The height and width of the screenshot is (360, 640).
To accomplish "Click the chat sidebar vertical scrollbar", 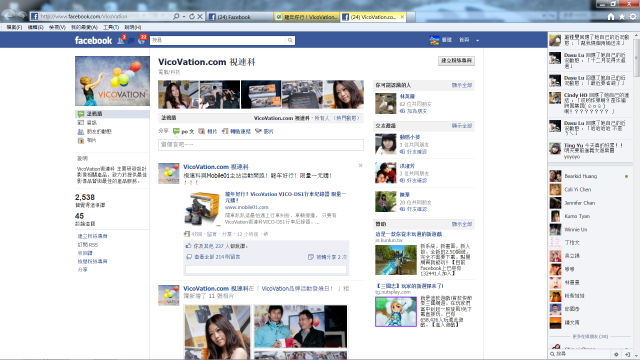I will pos(637,57).
